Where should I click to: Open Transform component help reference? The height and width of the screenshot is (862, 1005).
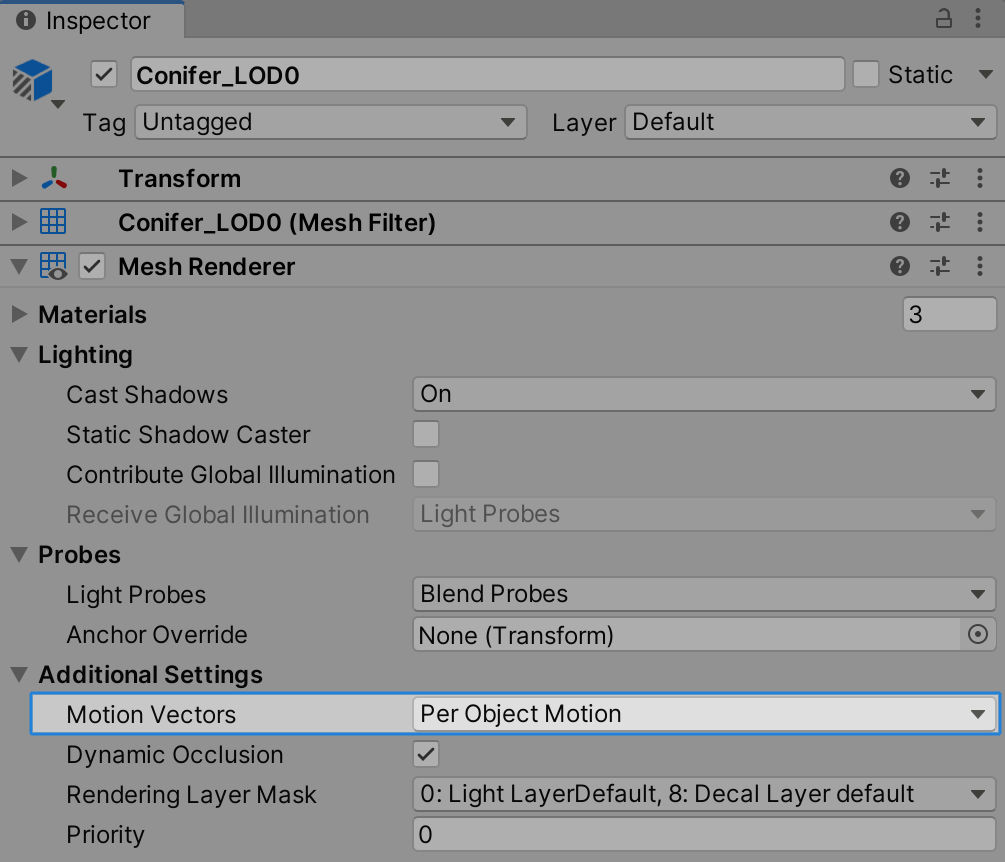(900, 179)
